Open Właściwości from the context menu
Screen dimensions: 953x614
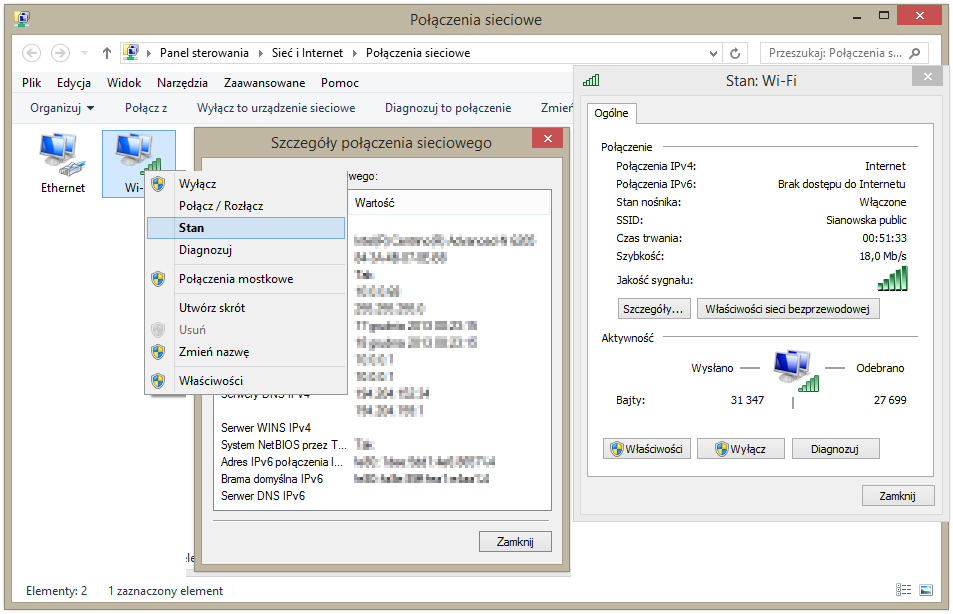(246, 381)
